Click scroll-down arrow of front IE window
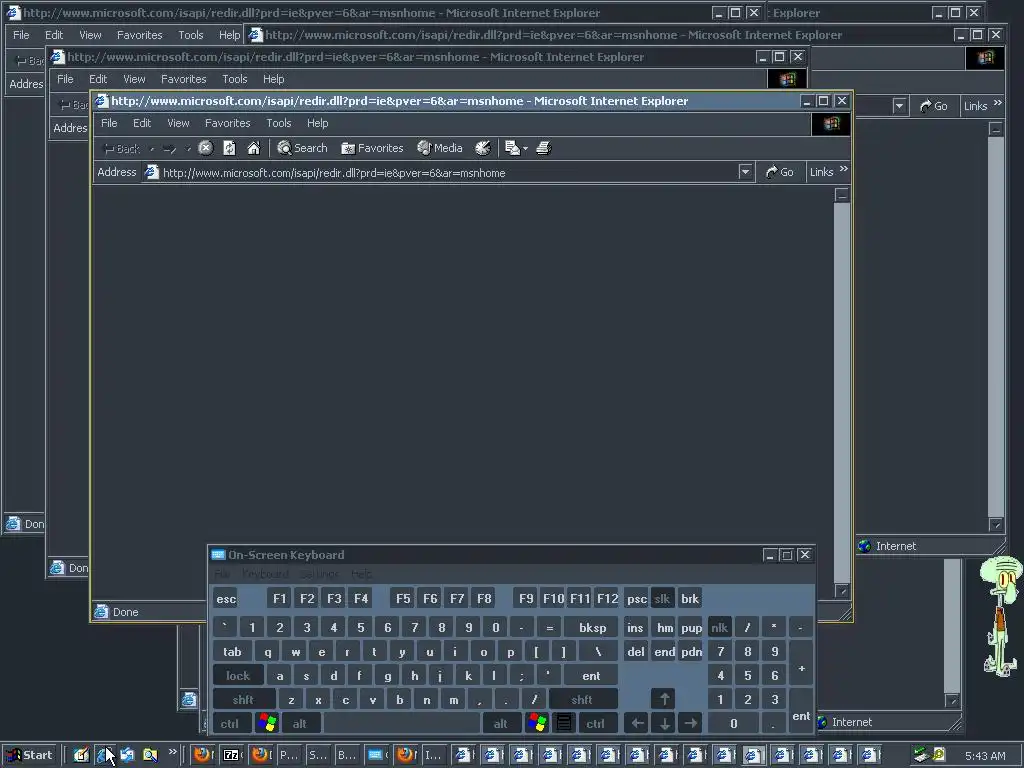This screenshot has height=768, width=1024. click(x=842, y=591)
